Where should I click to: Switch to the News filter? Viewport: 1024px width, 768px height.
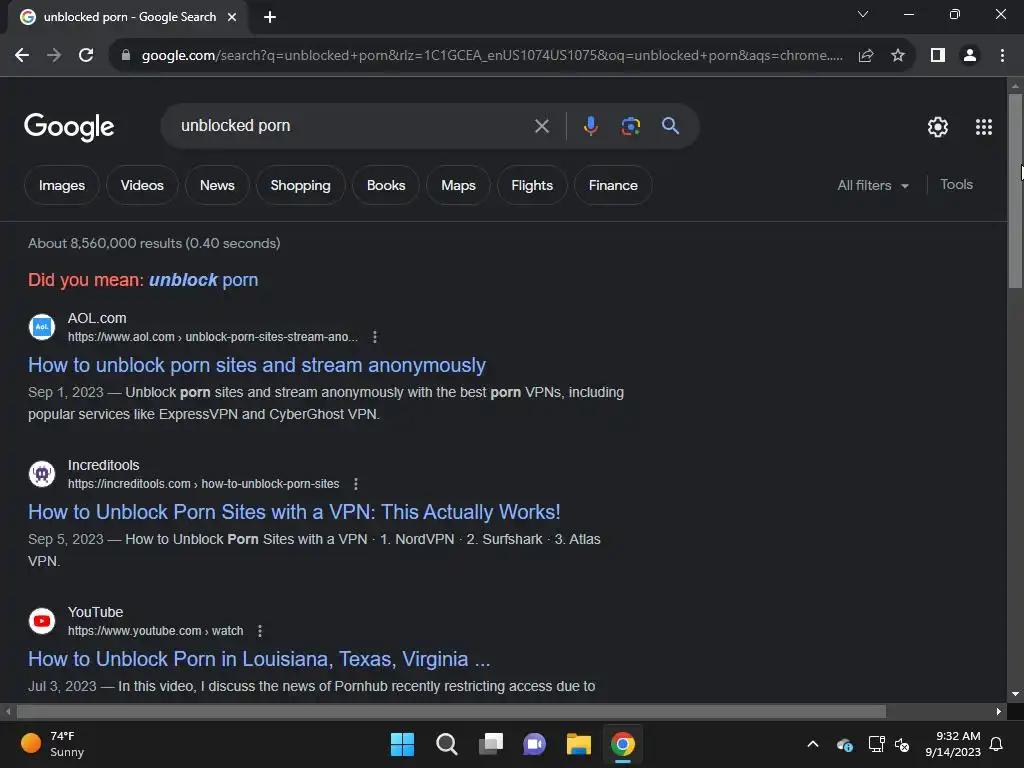[217, 185]
